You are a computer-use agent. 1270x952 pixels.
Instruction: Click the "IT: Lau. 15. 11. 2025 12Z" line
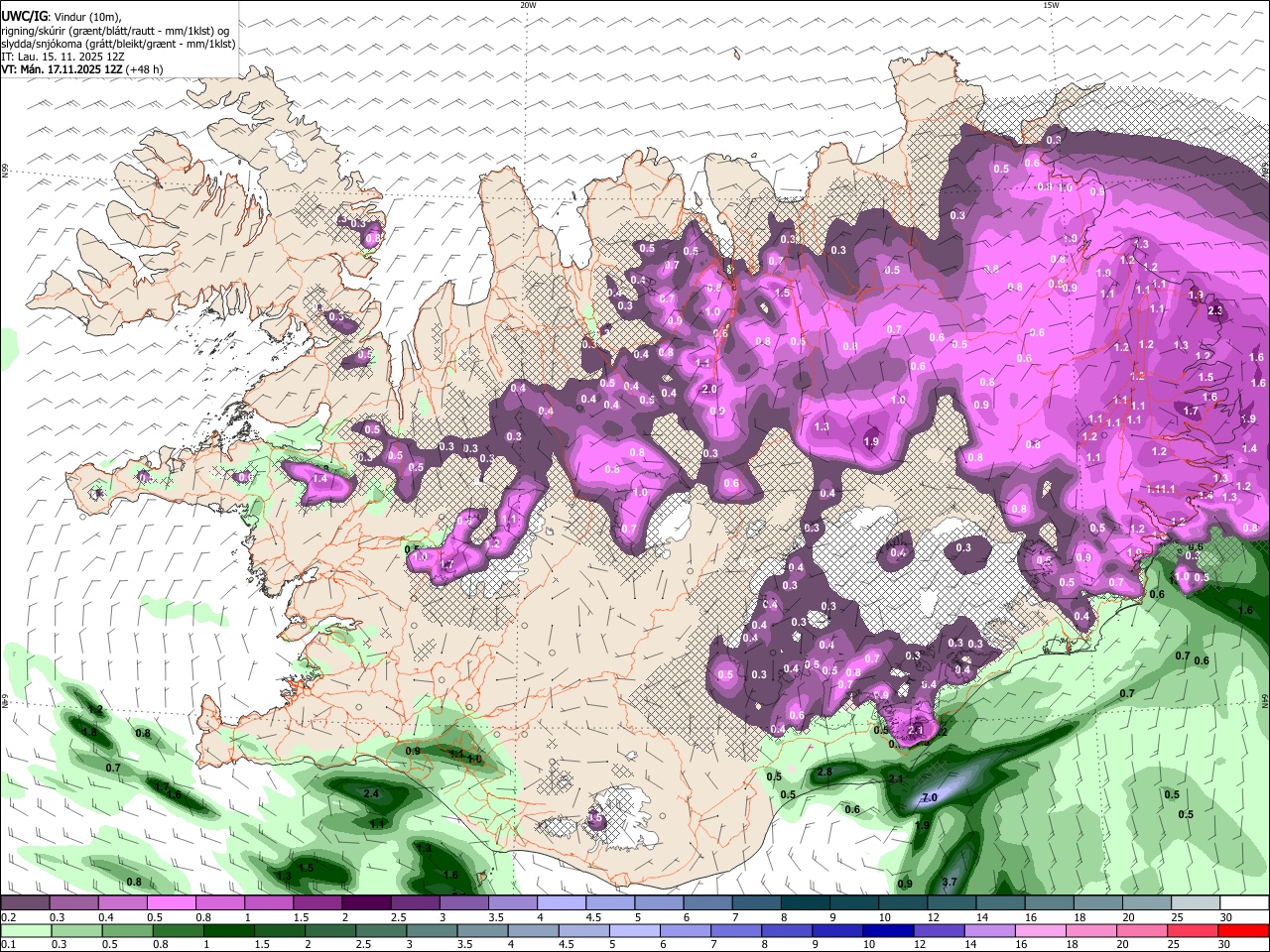pos(63,57)
